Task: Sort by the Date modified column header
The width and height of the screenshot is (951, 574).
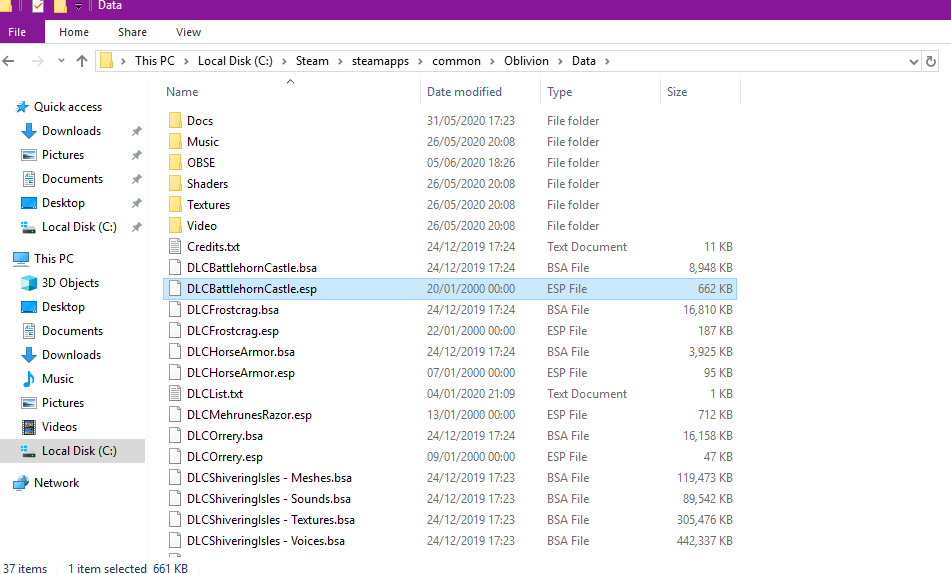Action: coord(465,92)
